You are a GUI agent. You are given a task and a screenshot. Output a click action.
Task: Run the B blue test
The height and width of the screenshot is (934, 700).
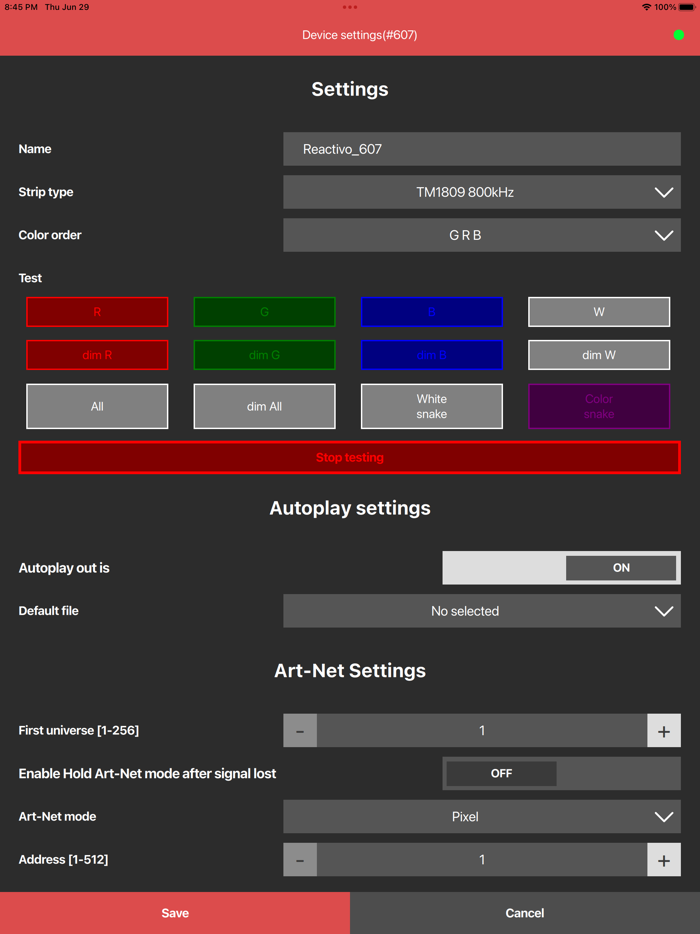[x=432, y=312]
